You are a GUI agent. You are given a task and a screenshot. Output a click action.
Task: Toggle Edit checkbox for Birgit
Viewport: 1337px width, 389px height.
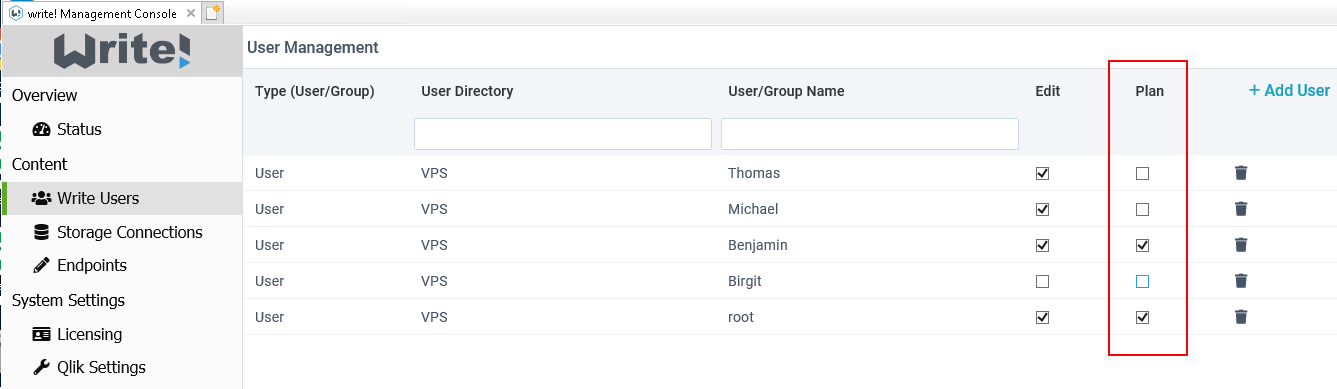1042,281
